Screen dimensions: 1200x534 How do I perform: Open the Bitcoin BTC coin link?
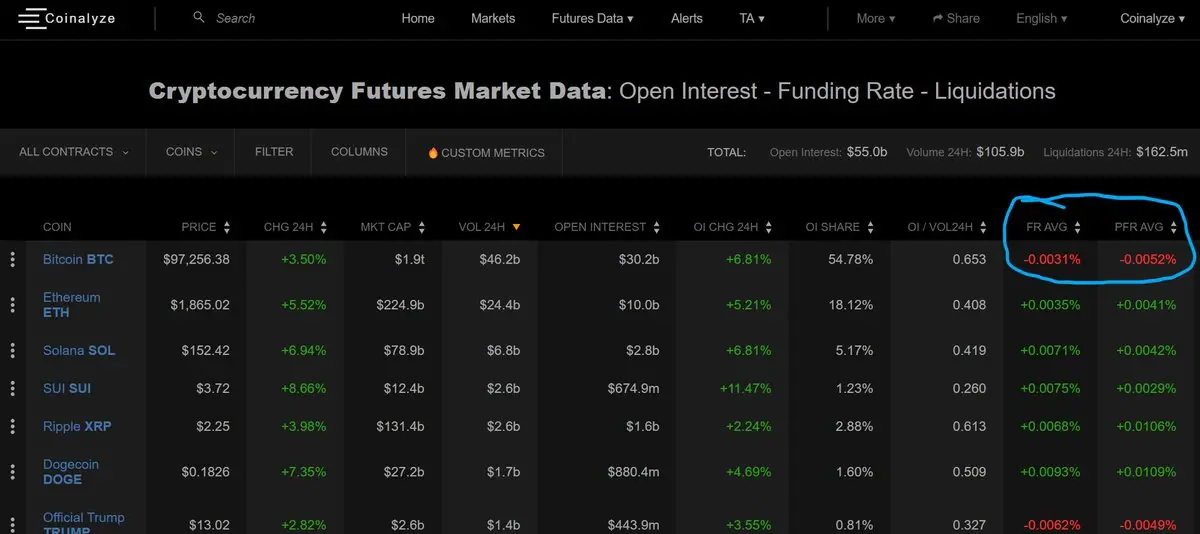tap(78, 259)
